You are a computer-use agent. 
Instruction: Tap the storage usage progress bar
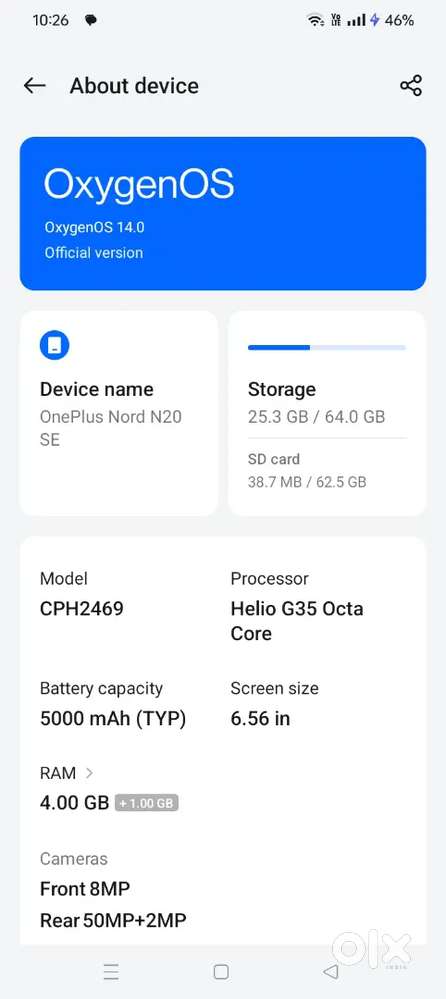click(x=327, y=348)
